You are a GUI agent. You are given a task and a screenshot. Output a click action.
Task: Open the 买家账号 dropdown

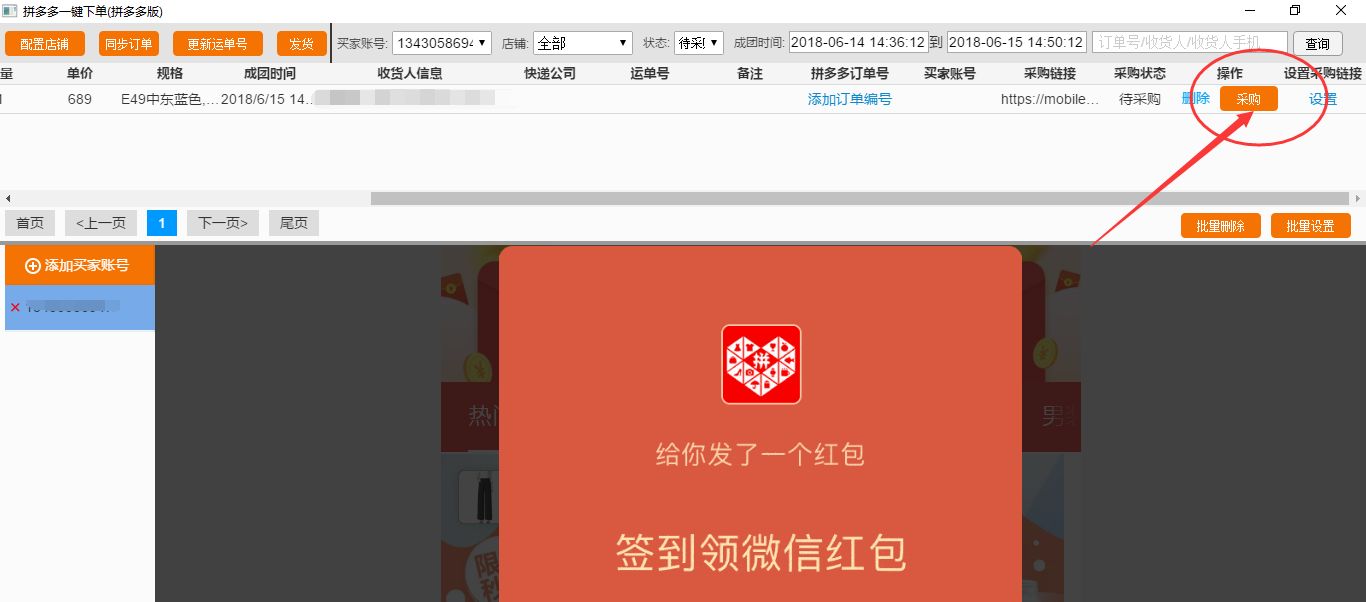pyautogui.click(x=442, y=43)
